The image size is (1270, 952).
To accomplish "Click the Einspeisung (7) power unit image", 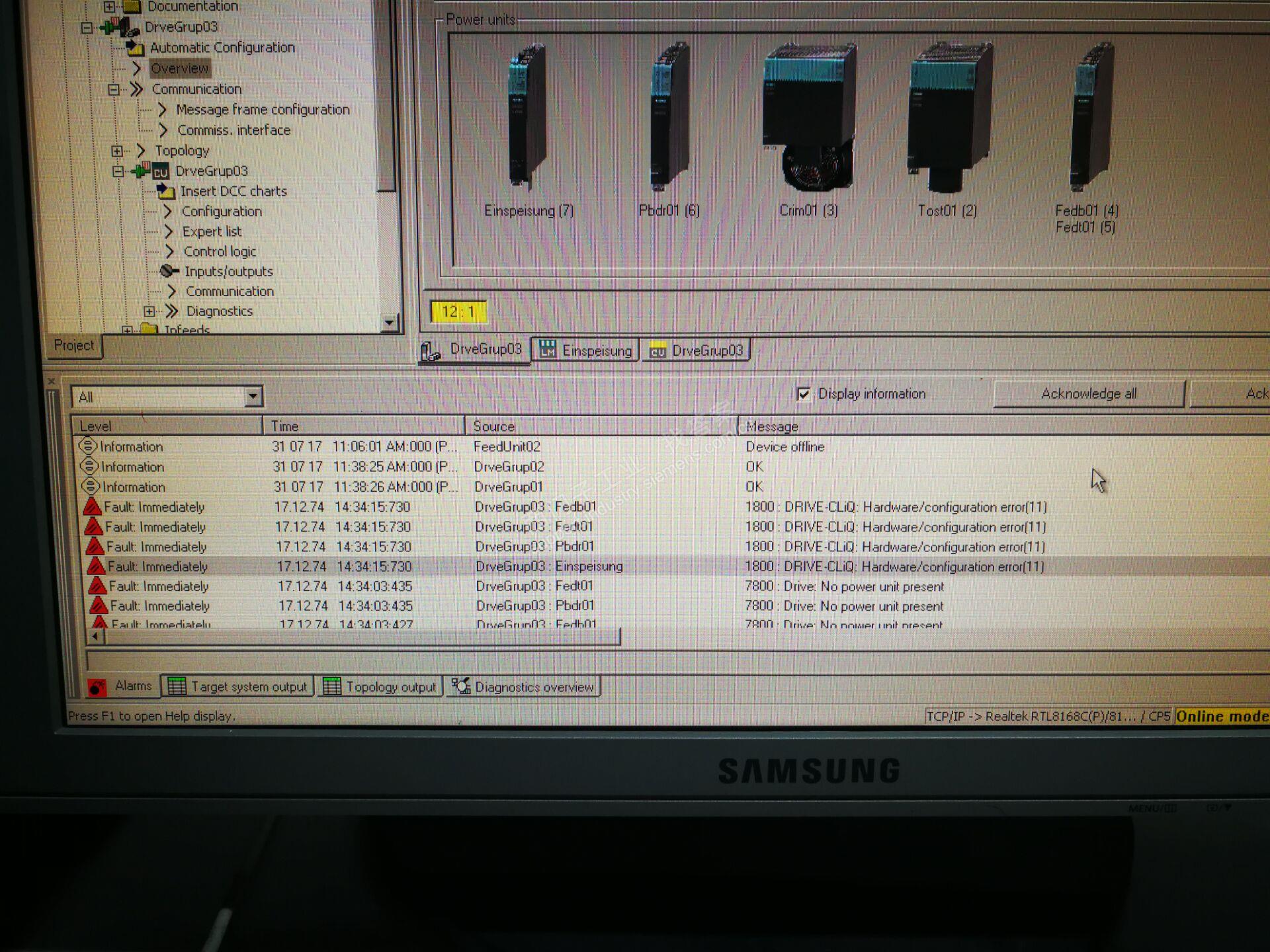I will (x=527, y=117).
